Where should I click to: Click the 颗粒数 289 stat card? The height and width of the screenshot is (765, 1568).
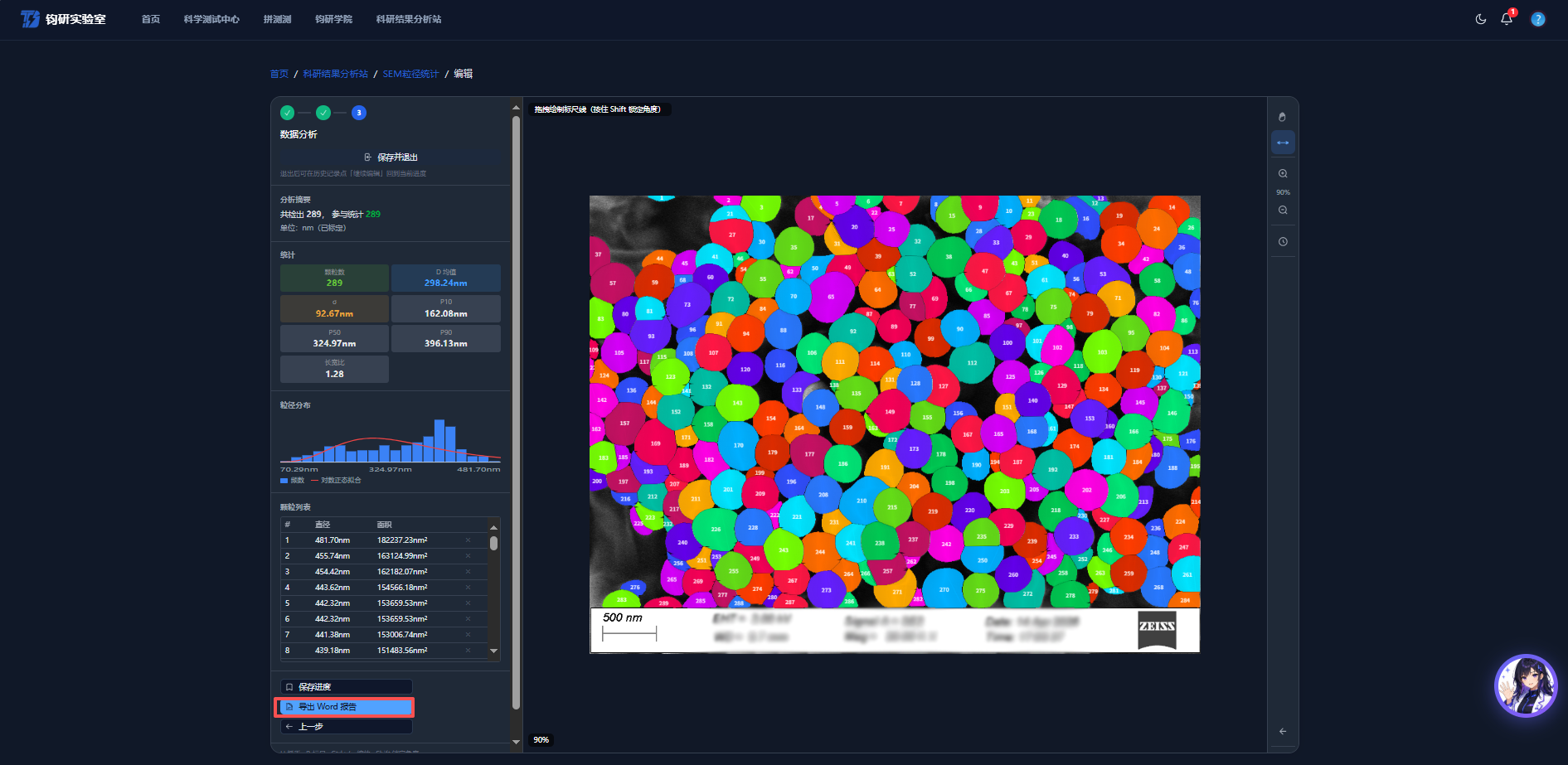tap(334, 278)
